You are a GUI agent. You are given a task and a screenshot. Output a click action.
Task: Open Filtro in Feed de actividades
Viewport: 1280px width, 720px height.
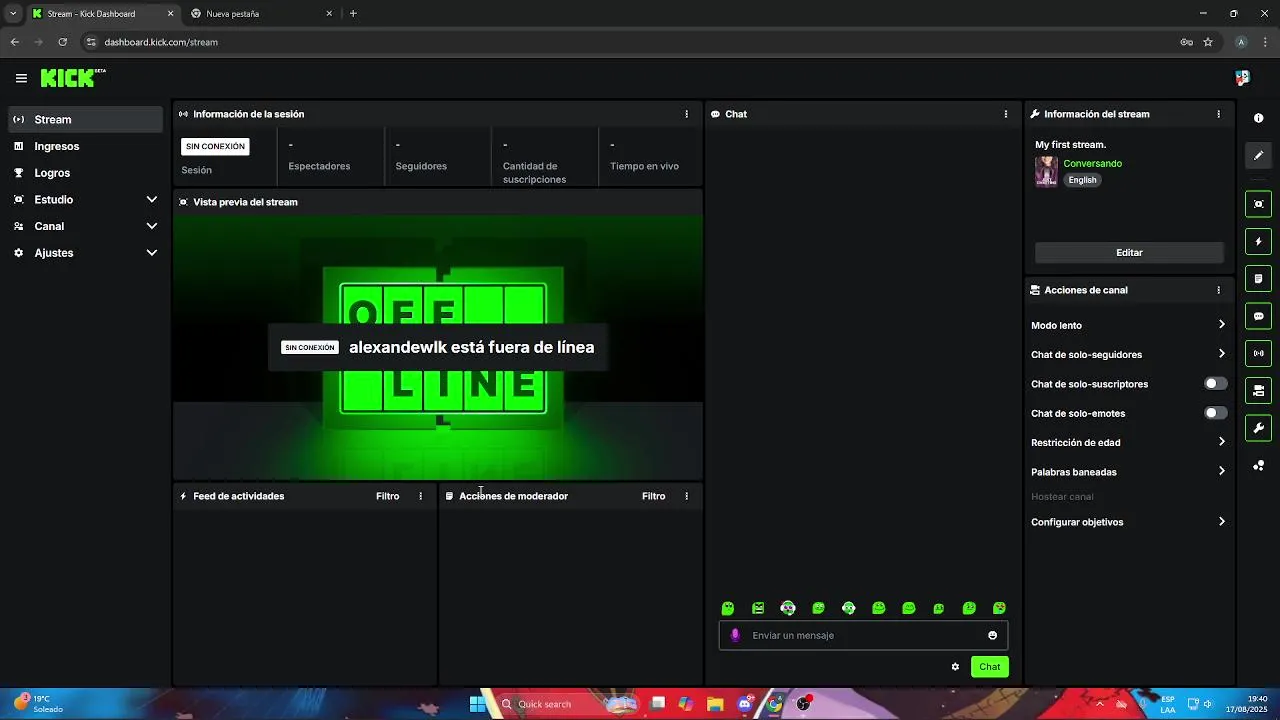[x=387, y=496]
